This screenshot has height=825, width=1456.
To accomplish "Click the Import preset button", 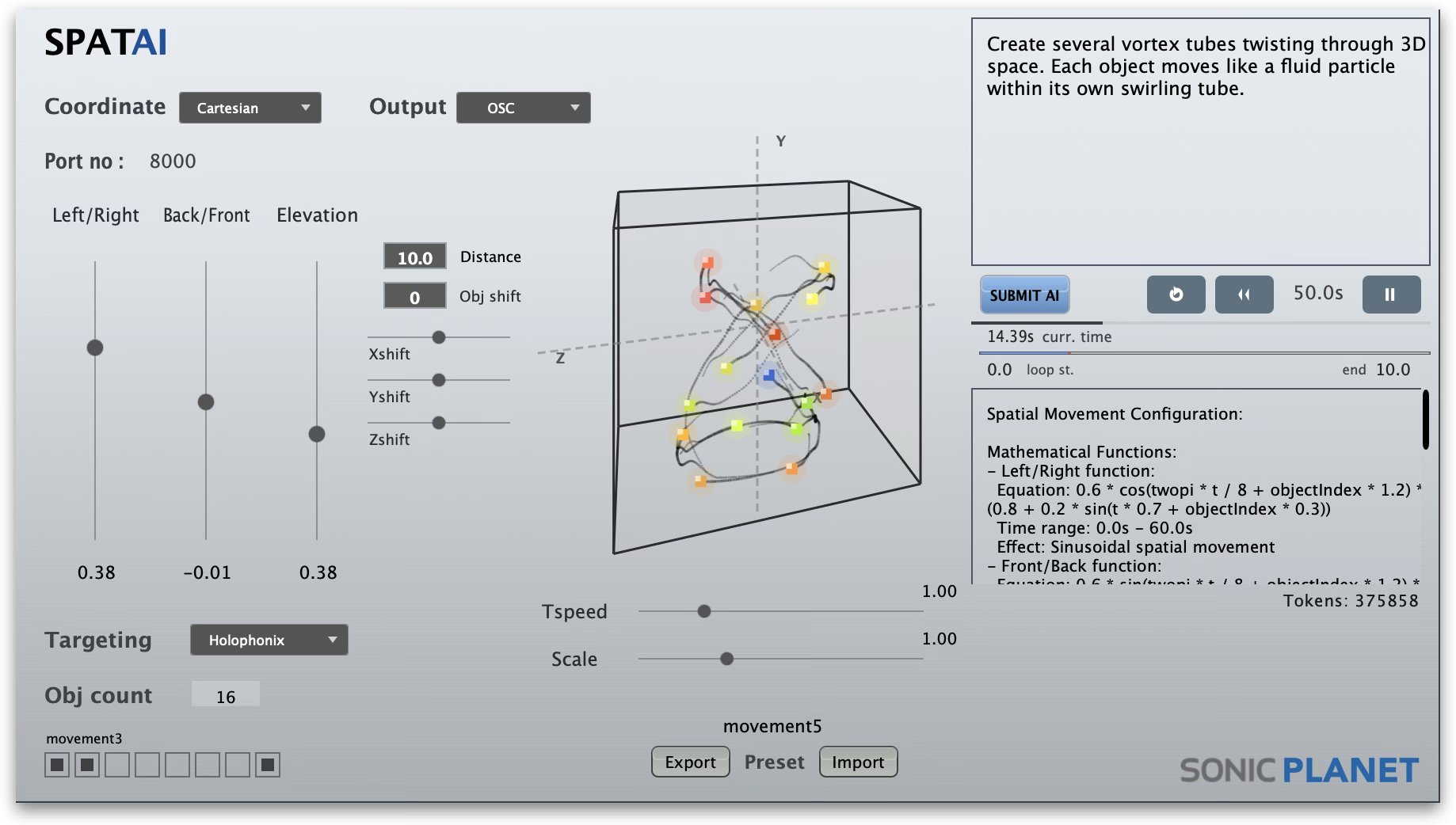I will coord(858,762).
